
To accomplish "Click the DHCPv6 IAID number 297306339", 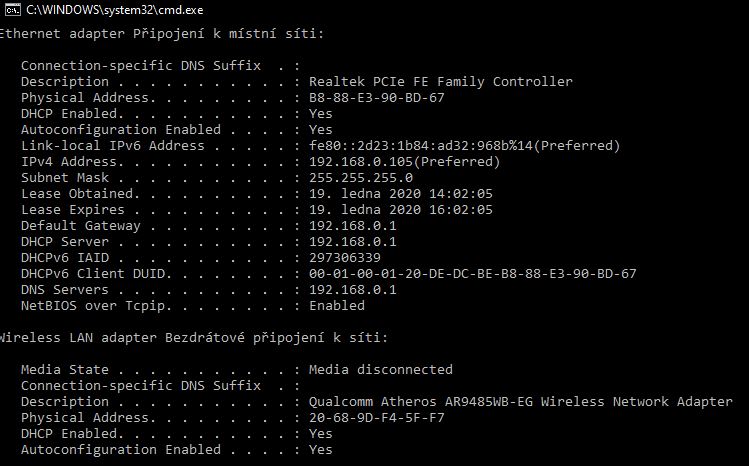I will click(x=345, y=258).
